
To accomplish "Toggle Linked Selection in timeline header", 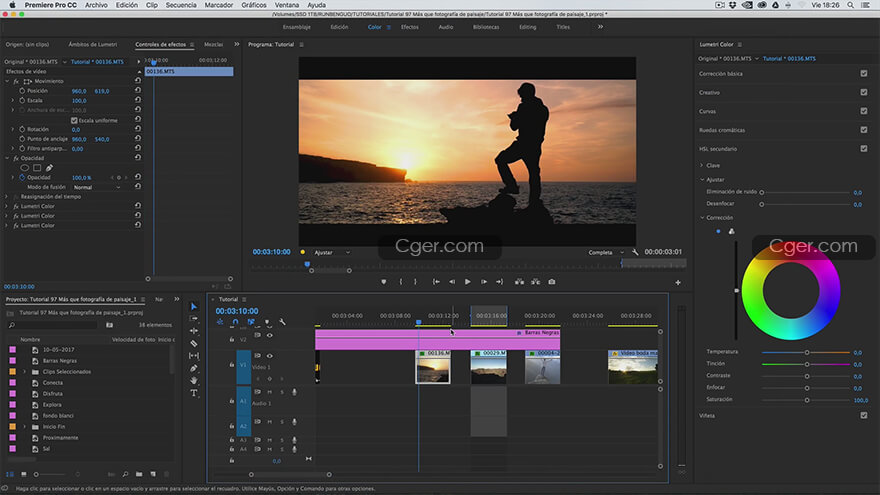I will [251, 322].
